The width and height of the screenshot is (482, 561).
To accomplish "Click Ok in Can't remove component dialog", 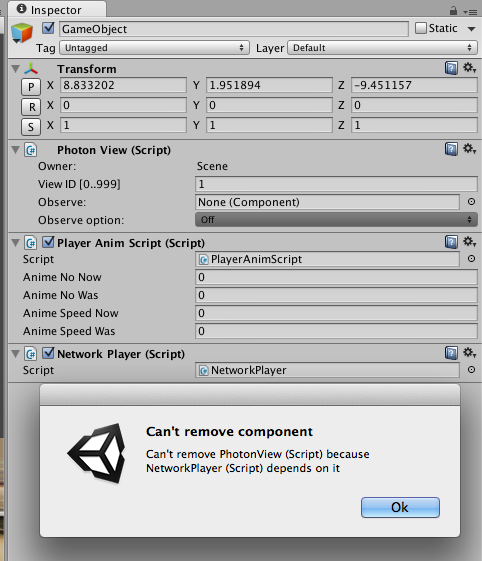I will 400,507.
